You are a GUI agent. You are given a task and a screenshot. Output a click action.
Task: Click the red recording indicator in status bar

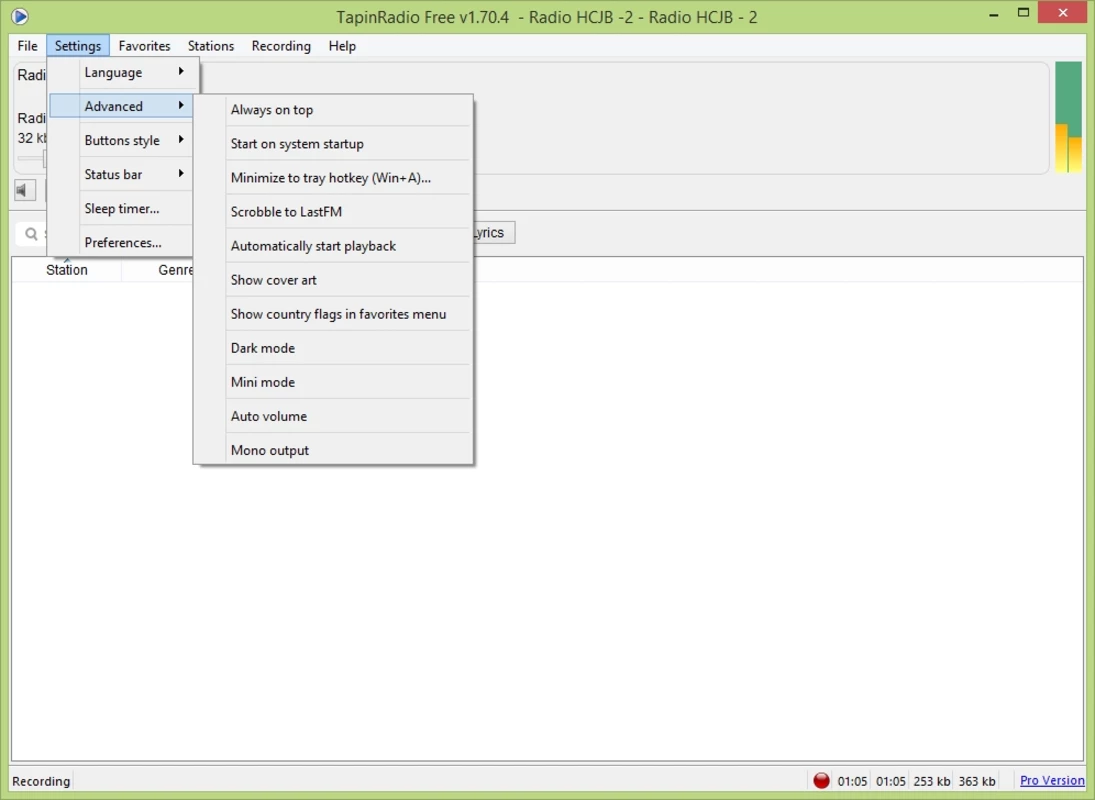coord(821,781)
